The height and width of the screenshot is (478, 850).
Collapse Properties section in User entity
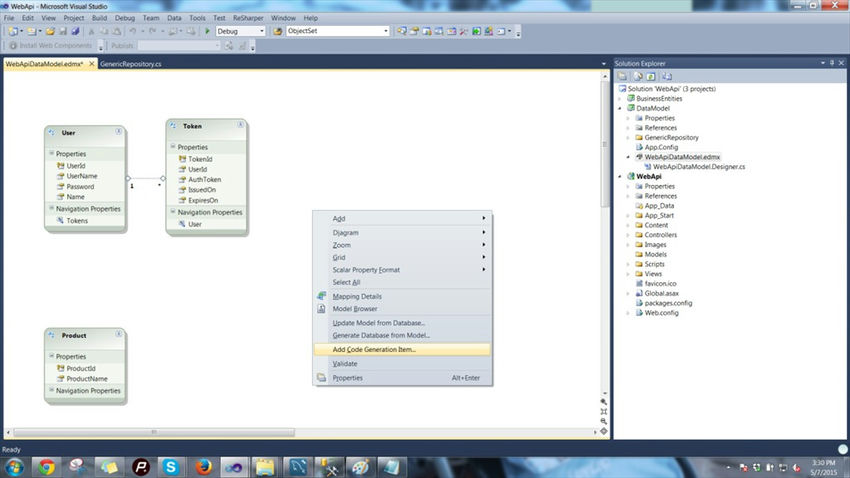(x=52, y=153)
